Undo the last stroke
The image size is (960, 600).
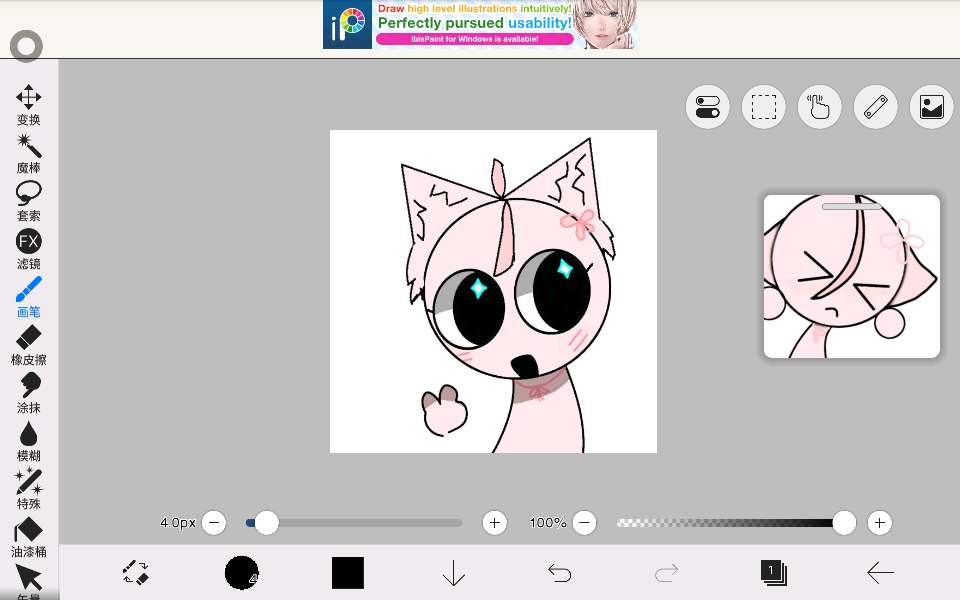click(x=560, y=573)
